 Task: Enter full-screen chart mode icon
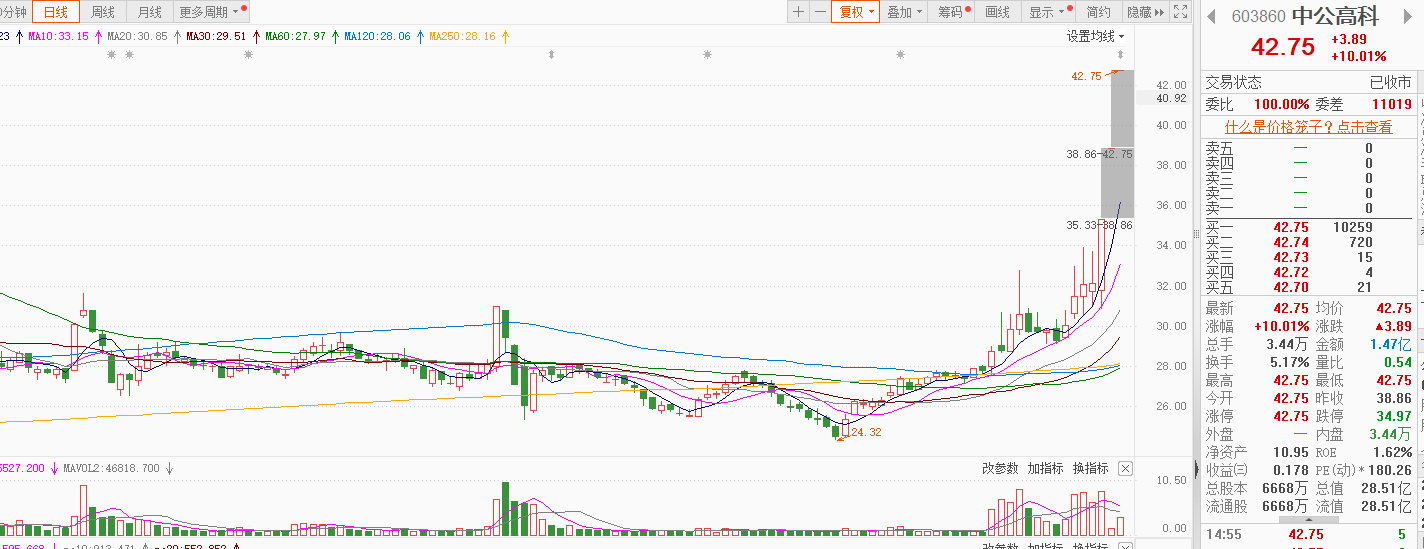[x=1180, y=12]
